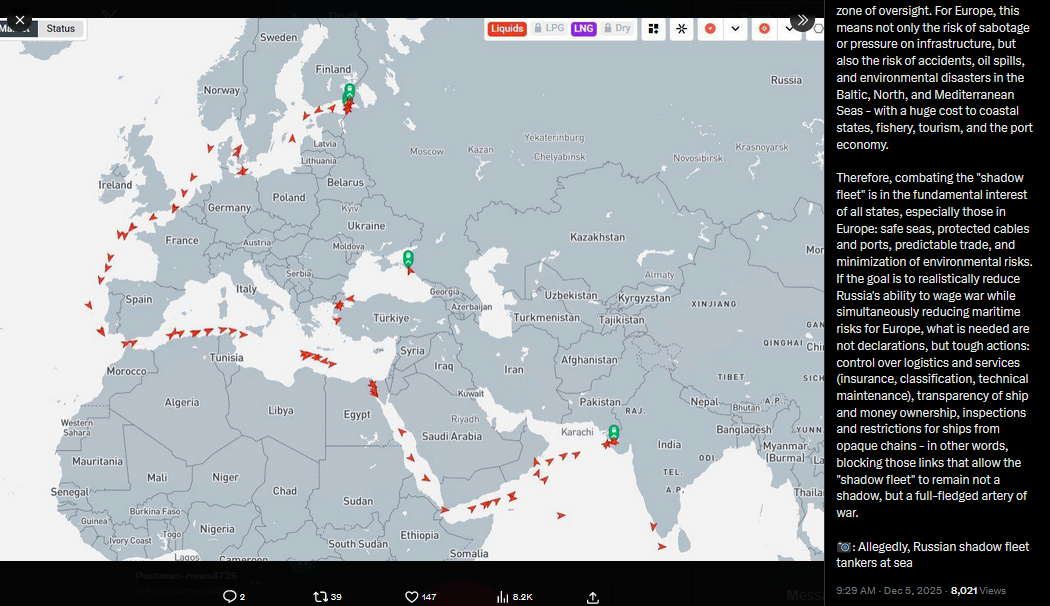Click the red diamond marker icon in toolbar

764,29
